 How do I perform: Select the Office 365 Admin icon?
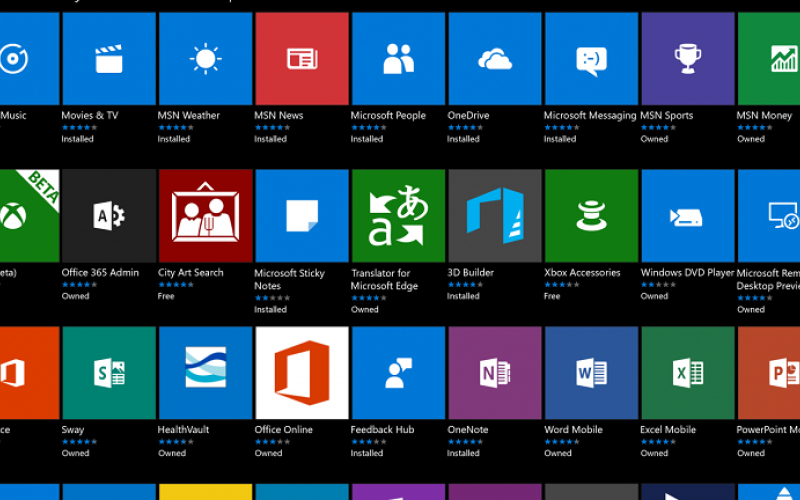(x=109, y=216)
